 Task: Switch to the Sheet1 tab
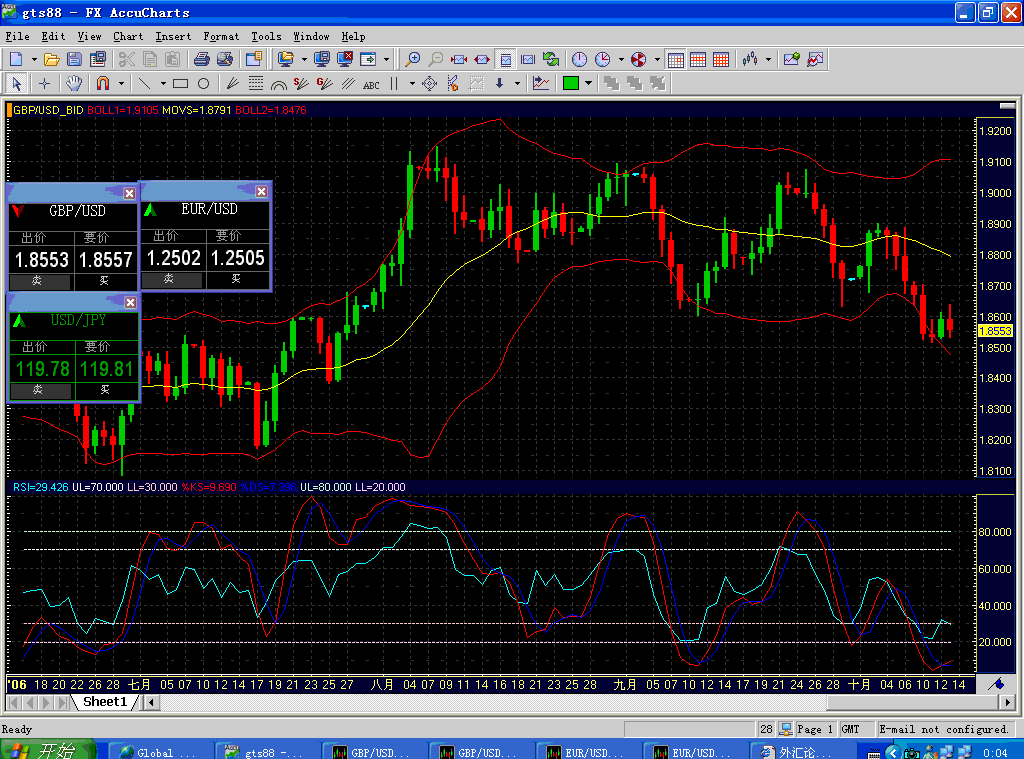click(105, 702)
